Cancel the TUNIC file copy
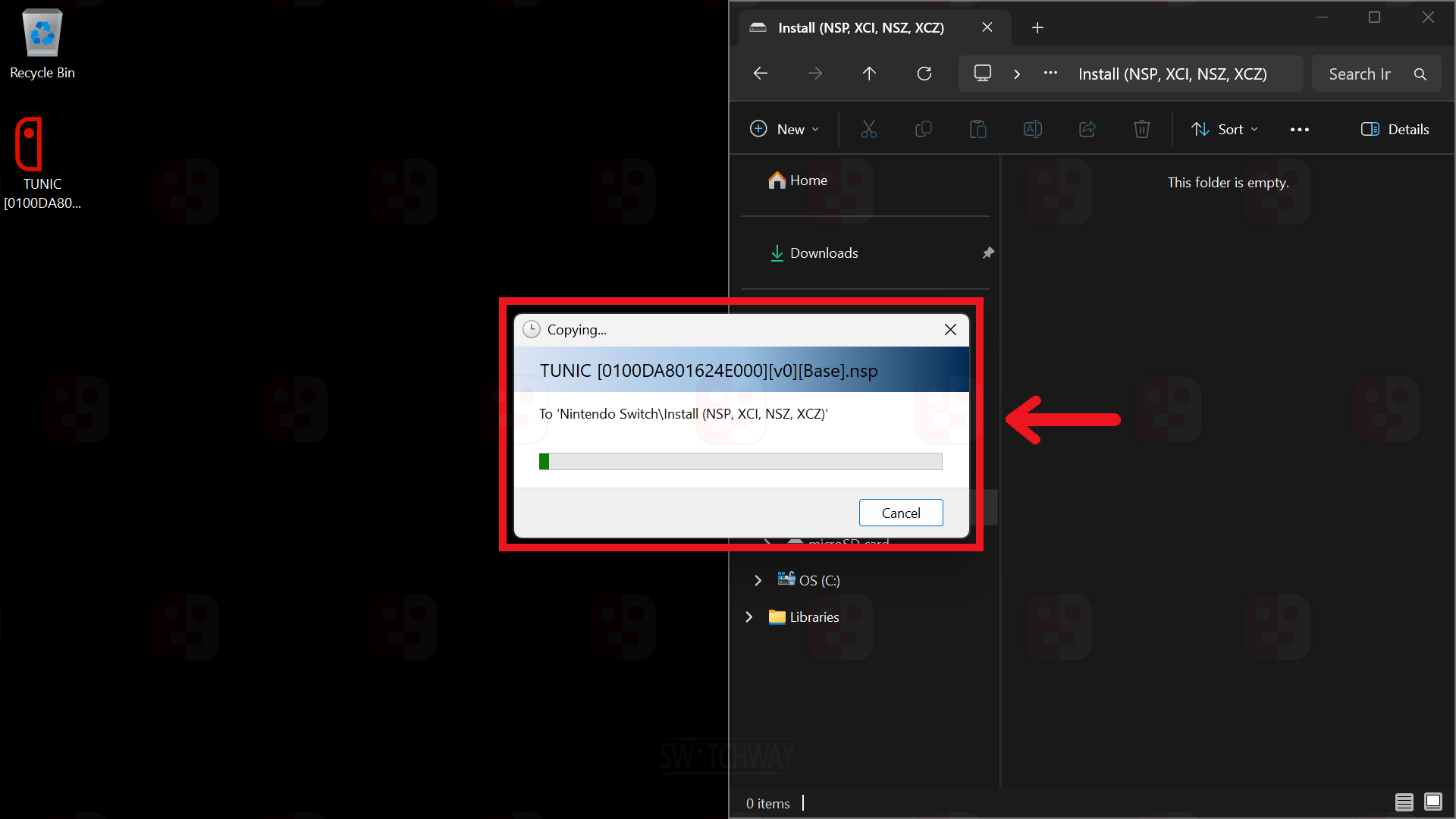The width and height of the screenshot is (1456, 819). 900,513
